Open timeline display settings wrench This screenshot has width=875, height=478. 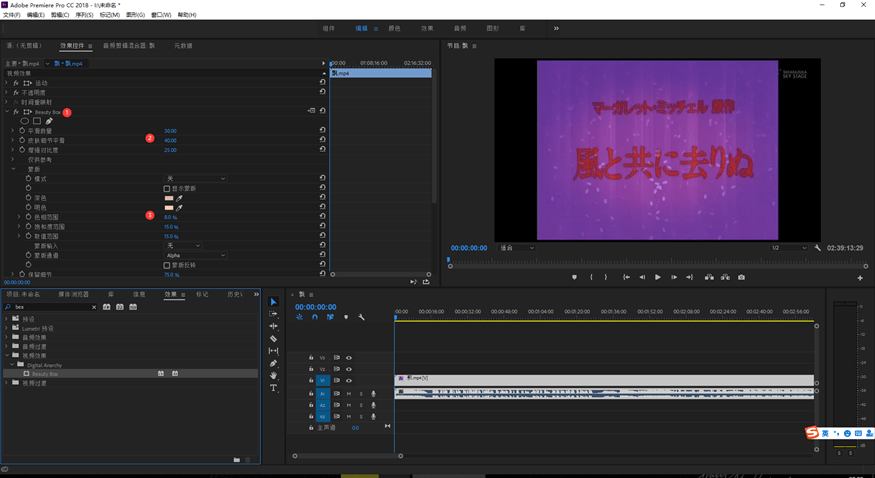pos(361,317)
